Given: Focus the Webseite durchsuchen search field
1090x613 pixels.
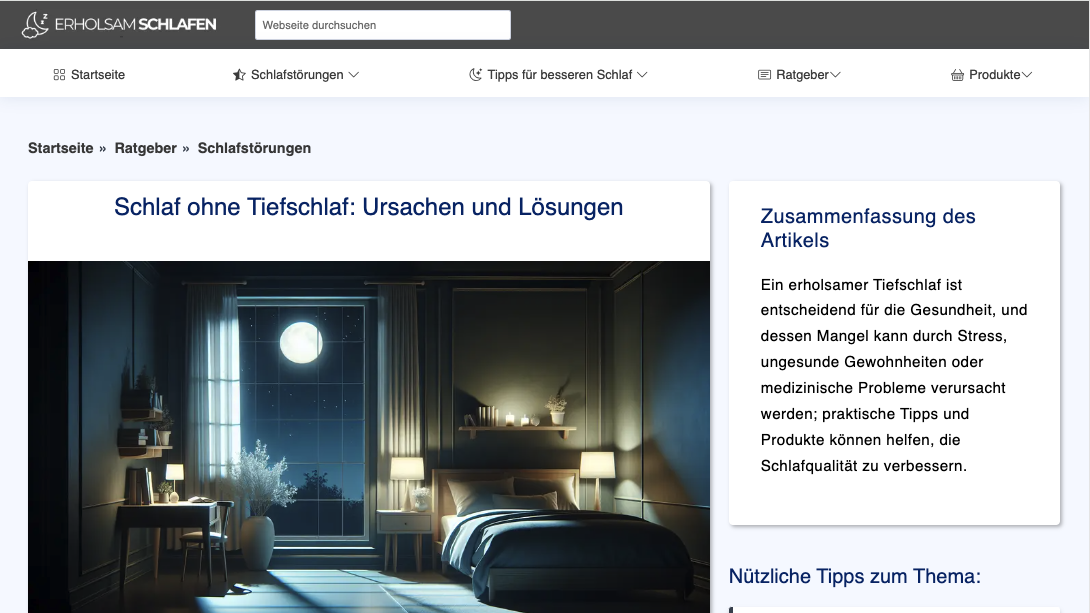Looking at the screenshot, I should 383,25.
